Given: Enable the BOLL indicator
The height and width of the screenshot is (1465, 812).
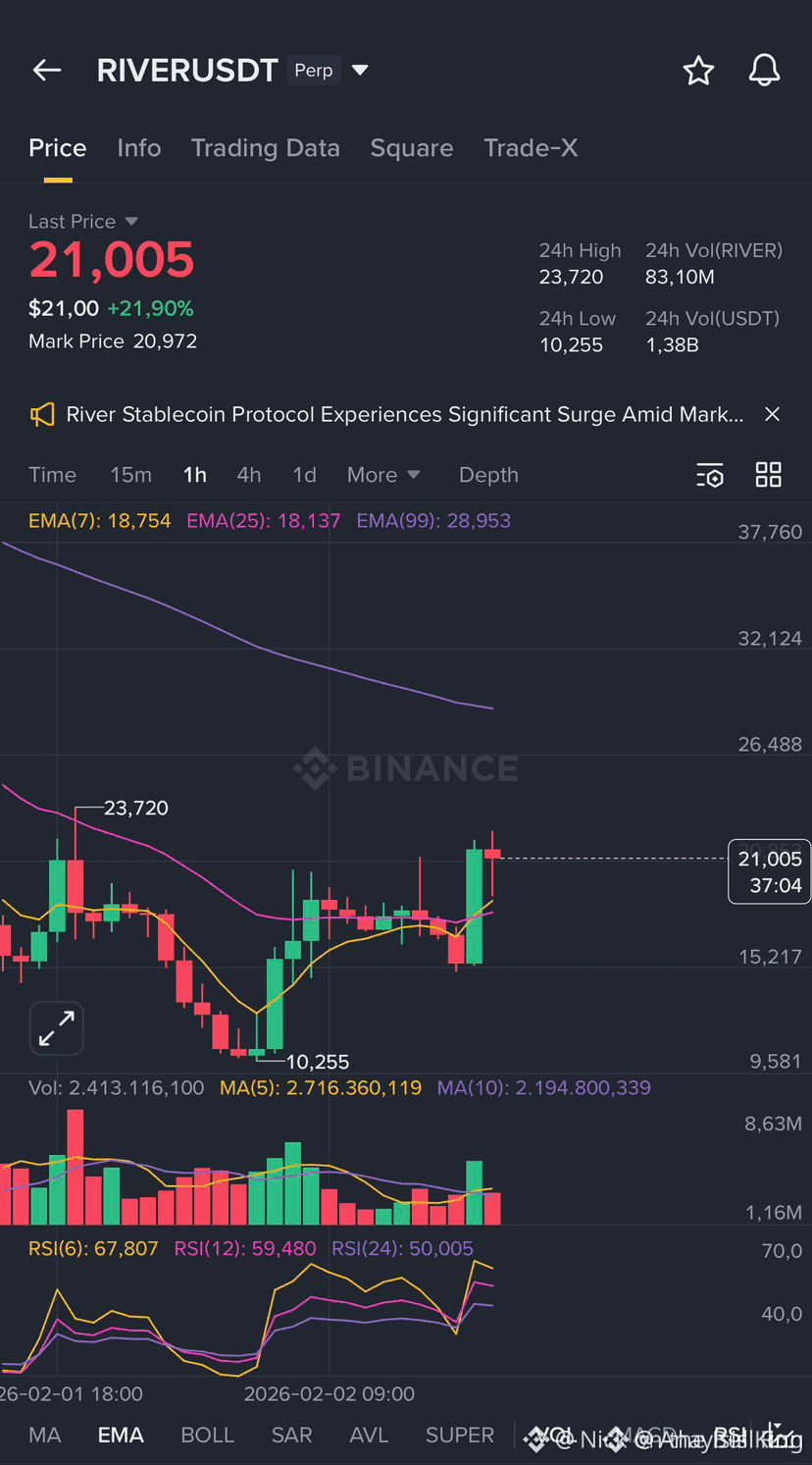Looking at the screenshot, I should (208, 1436).
